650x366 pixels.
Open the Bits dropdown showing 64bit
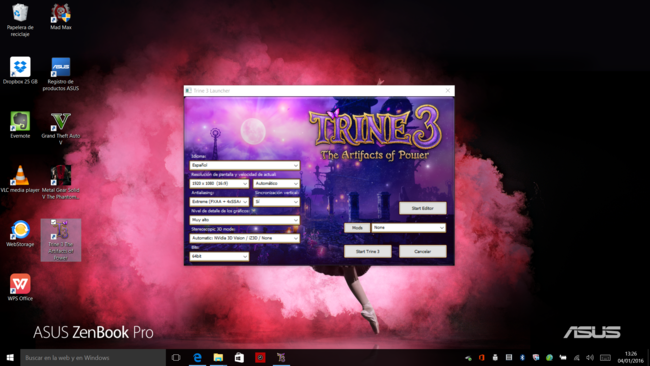coord(219,257)
